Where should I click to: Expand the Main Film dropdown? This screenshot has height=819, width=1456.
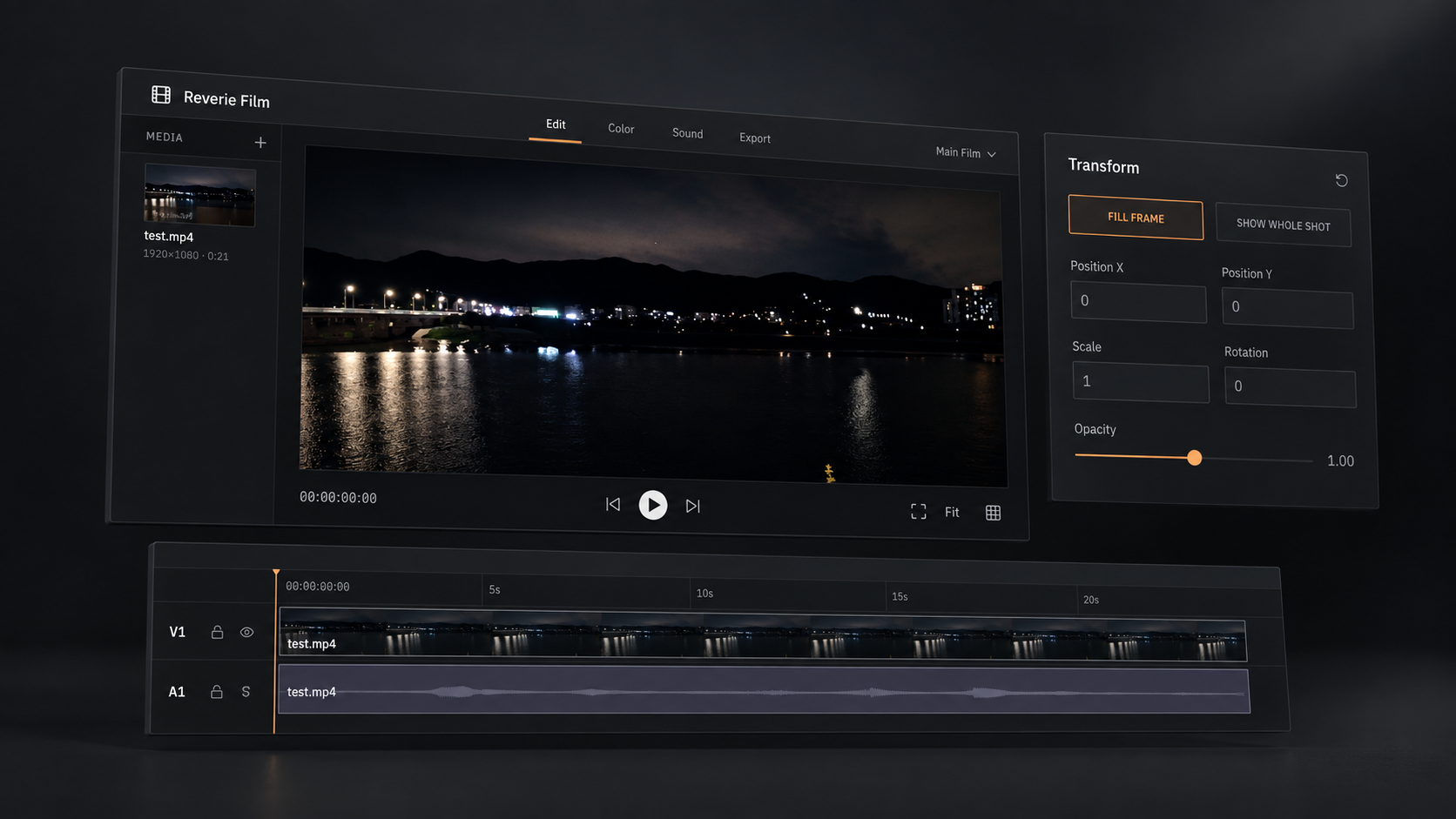(x=966, y=152)
